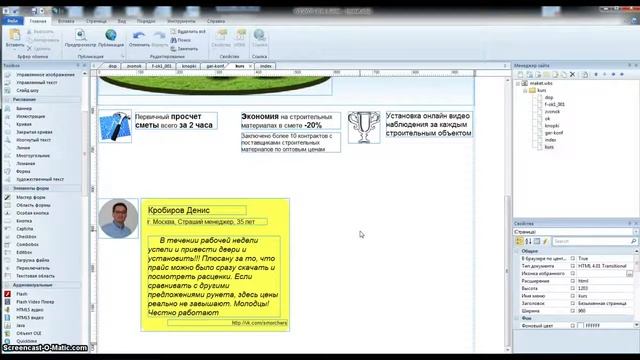Image resolution: width=640 pixels, height=360 pixels.
Task: Switch to the index document tab
Action: pyautogui.click(x=266, y=66)
